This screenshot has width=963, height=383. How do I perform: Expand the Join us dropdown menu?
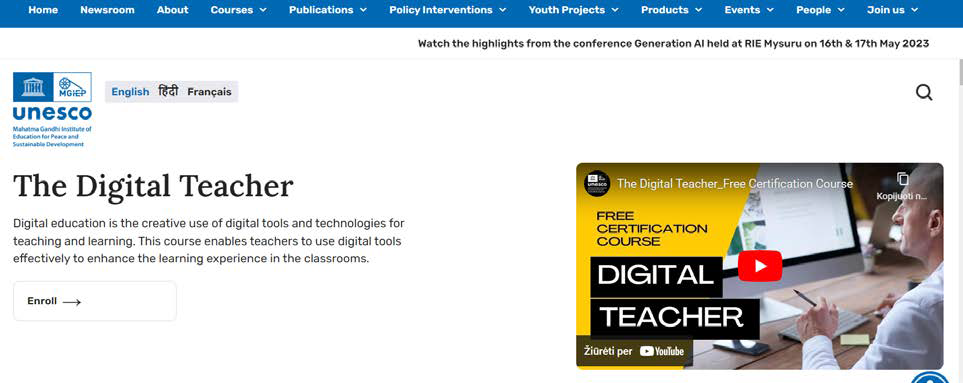tap(892, 10)
